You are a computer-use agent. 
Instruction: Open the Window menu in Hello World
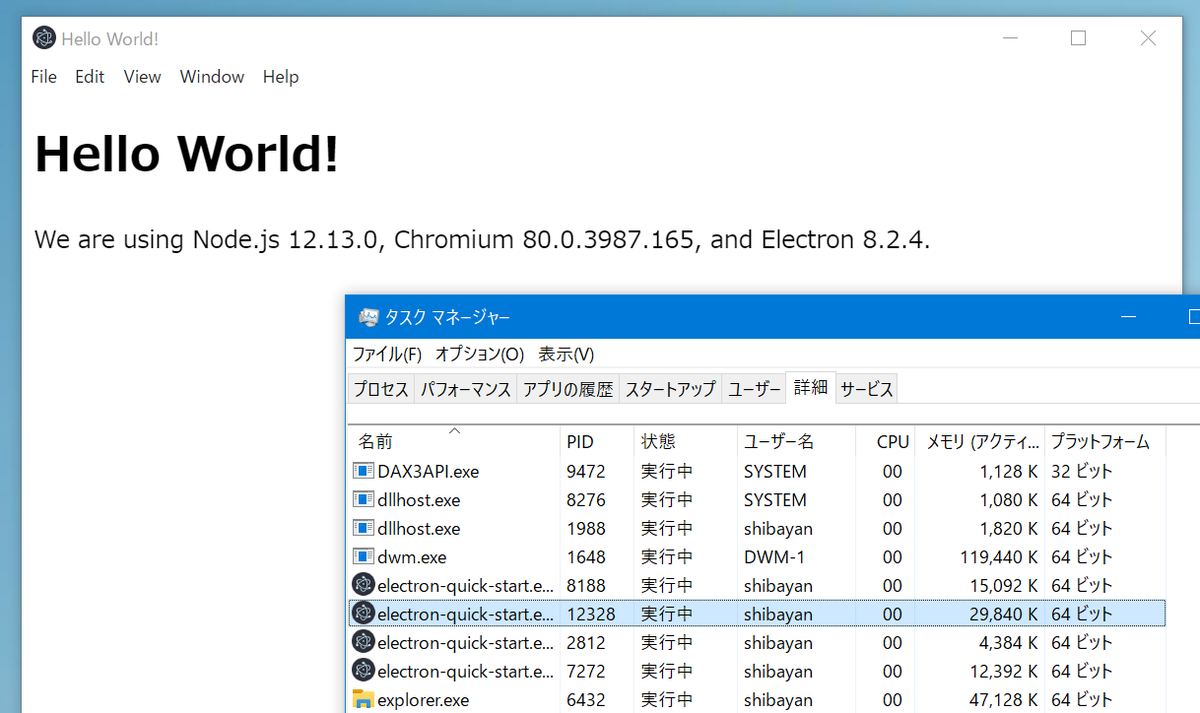tap(212, 77)
